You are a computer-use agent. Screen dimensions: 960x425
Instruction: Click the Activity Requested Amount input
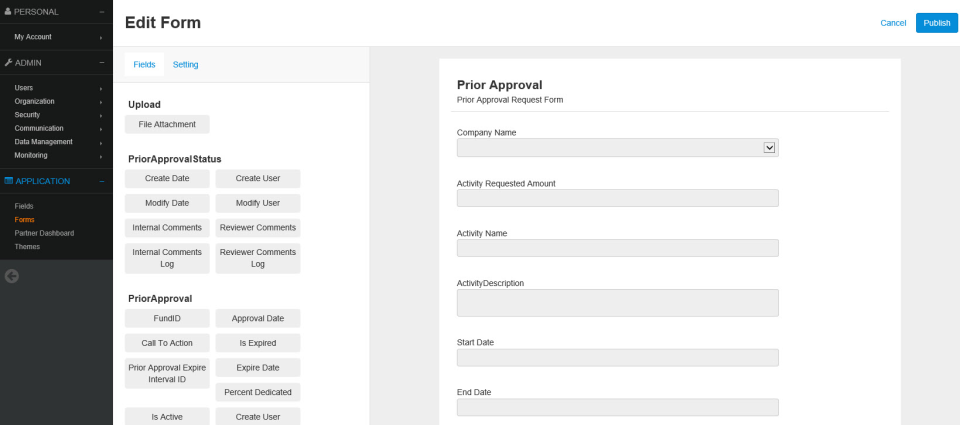[617, 198]
